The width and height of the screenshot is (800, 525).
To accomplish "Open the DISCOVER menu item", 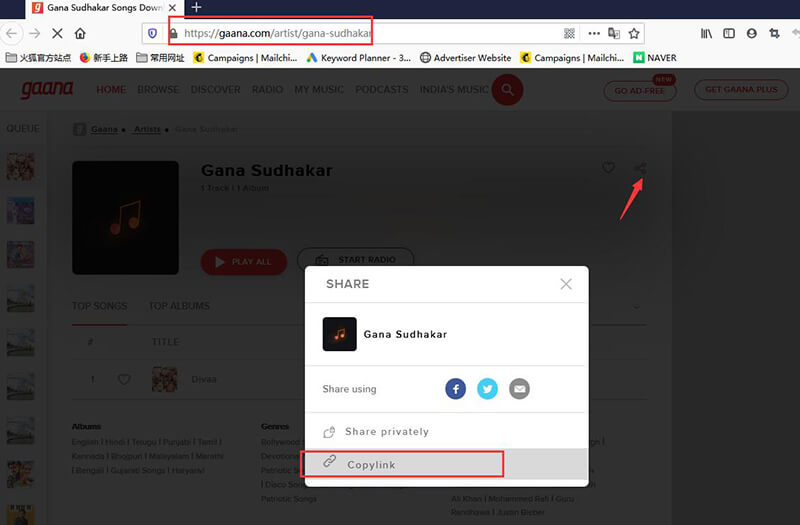I will [x=215, y=89].
